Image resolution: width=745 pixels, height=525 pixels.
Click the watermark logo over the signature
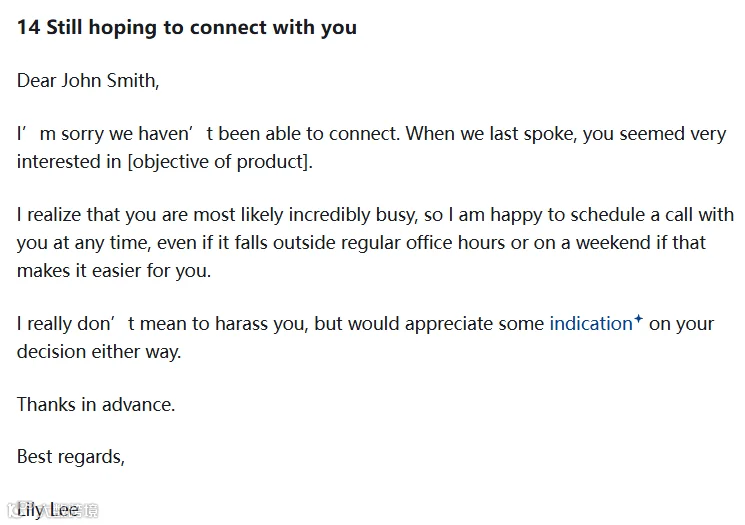click(53, 510)
